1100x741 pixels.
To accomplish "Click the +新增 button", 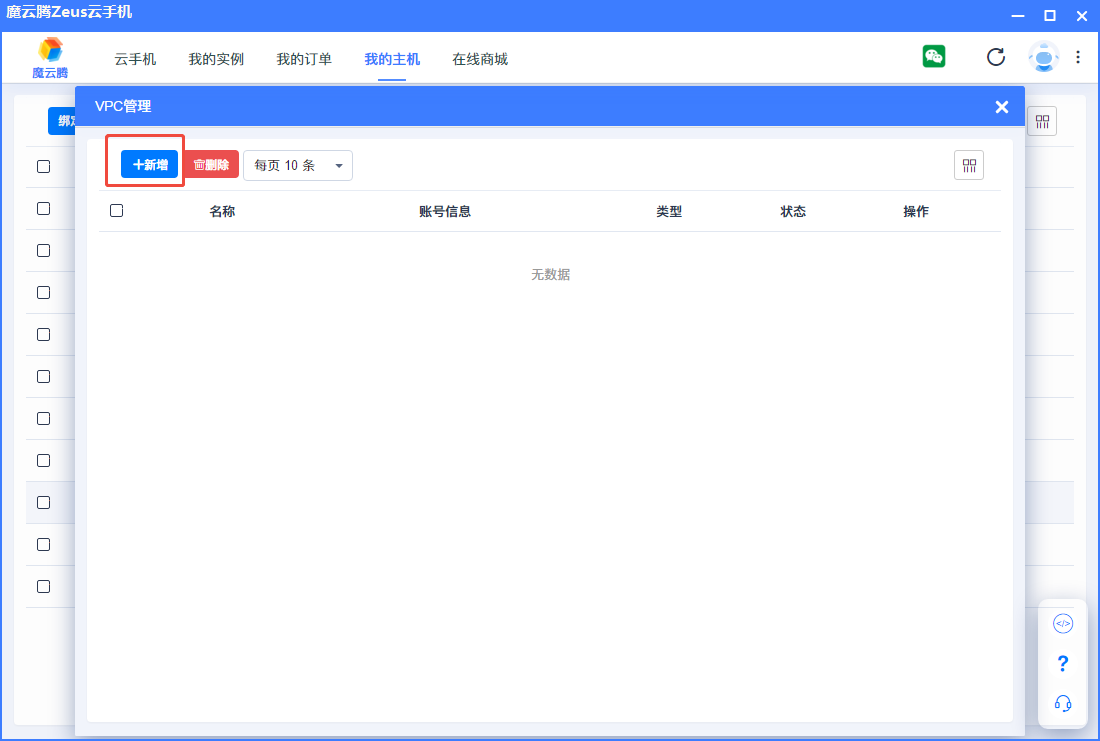I will (149, 165).
